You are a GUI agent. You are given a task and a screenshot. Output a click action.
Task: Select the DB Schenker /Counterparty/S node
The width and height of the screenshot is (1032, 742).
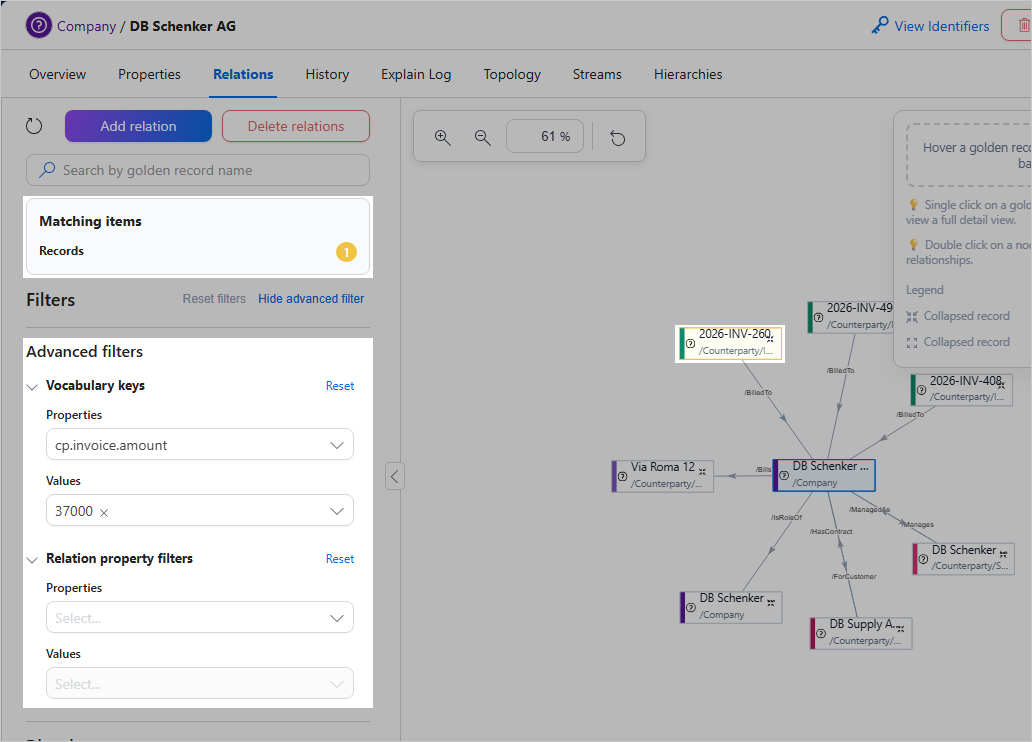coord(963,559)
